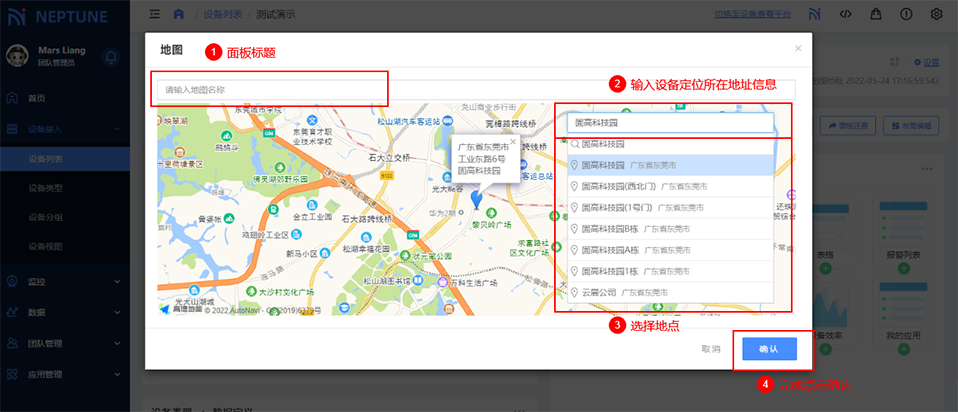Click 佛灵湖郊野乐园 park marker on map

click(x=279, y=167)
